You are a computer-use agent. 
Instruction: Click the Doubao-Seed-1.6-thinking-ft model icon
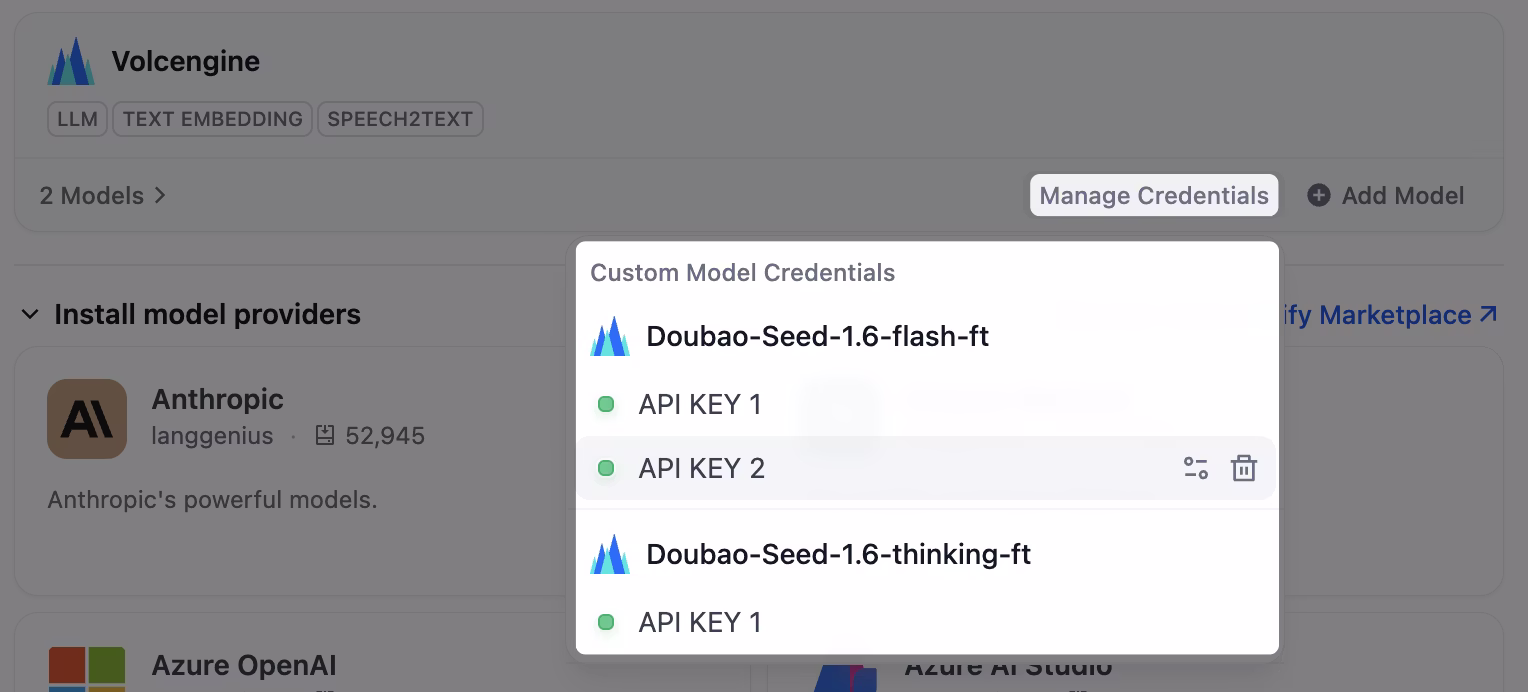[x=610, y=554]
